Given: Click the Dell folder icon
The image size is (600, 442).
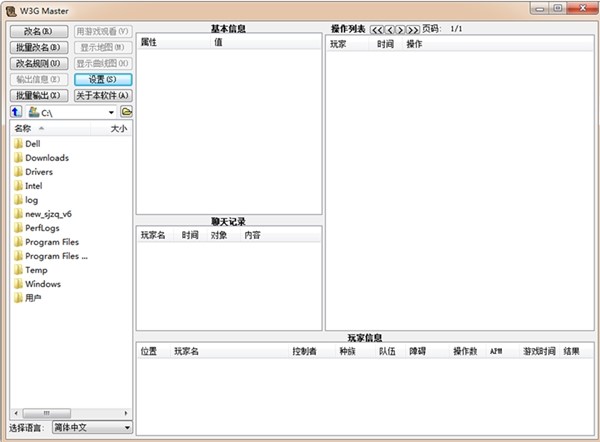Looking at the screenshot, I should click(18, 144).
